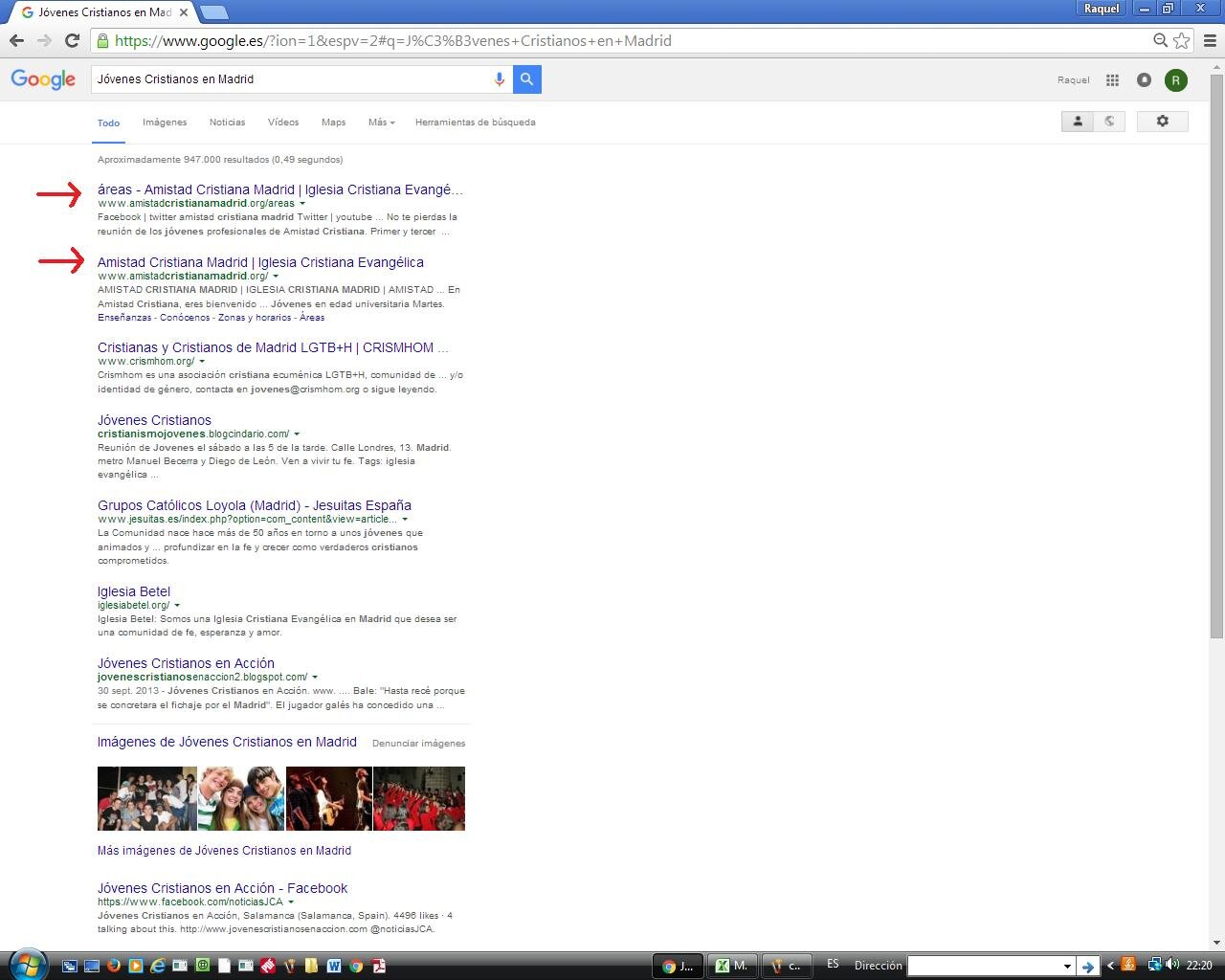1225x980 pixels.
Task: Open the Dirección toolbar dropdown arrow
Action: 1067,967
